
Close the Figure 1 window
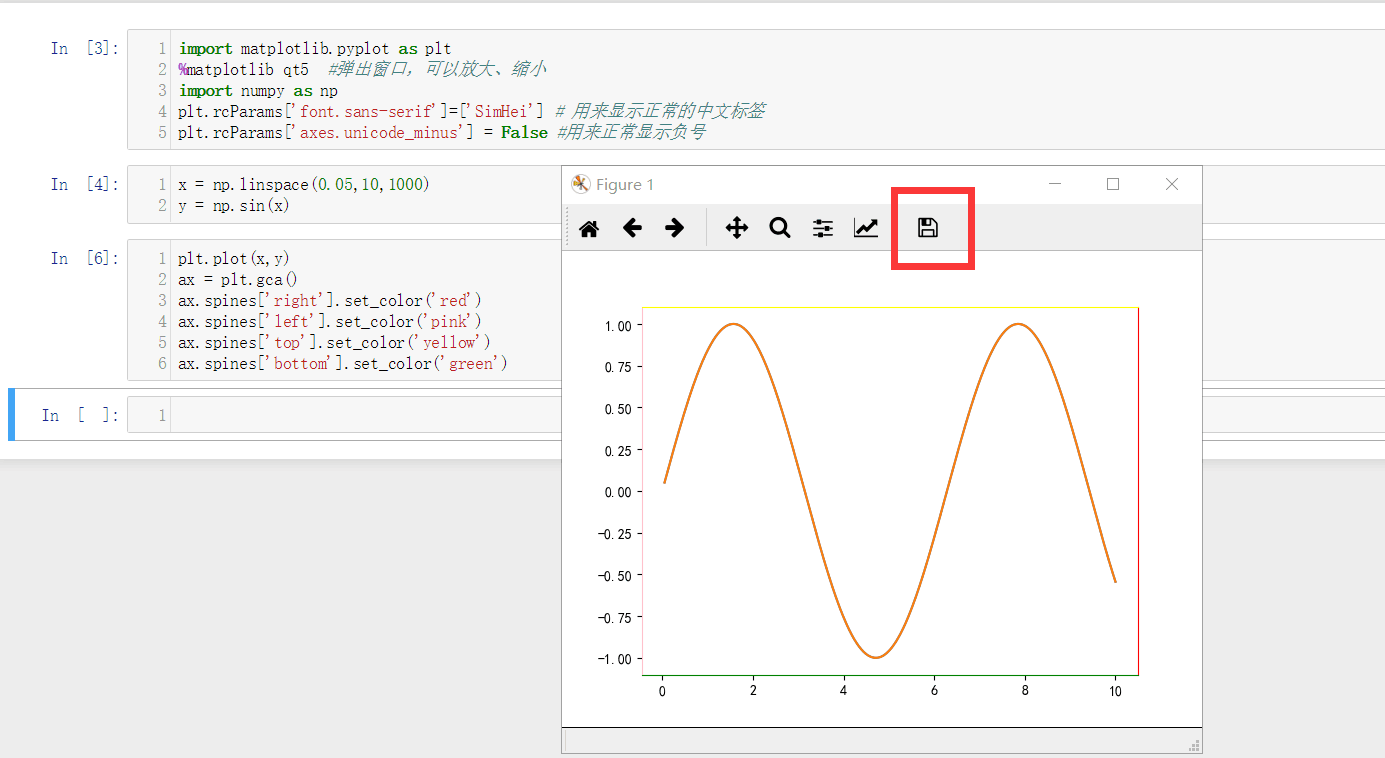tap(1172, 184)
